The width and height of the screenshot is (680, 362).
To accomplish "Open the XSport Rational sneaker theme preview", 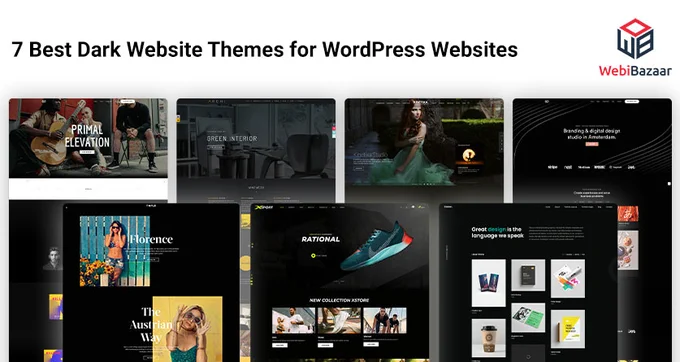I will [x=340, y=282].
